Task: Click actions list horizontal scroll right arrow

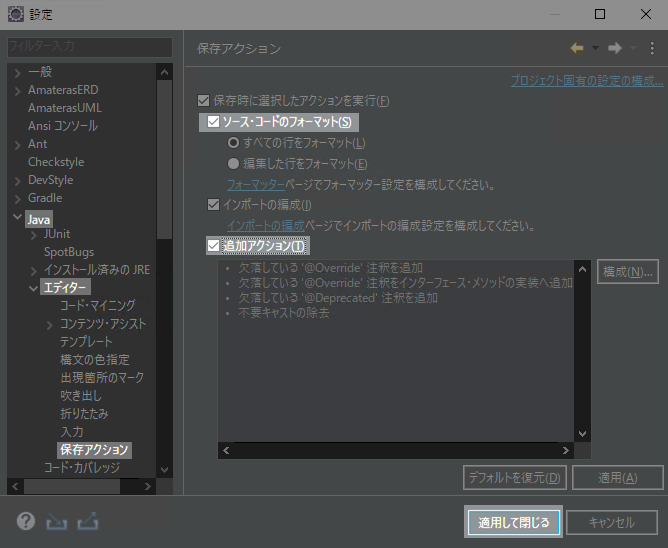Action: [566, 450]
